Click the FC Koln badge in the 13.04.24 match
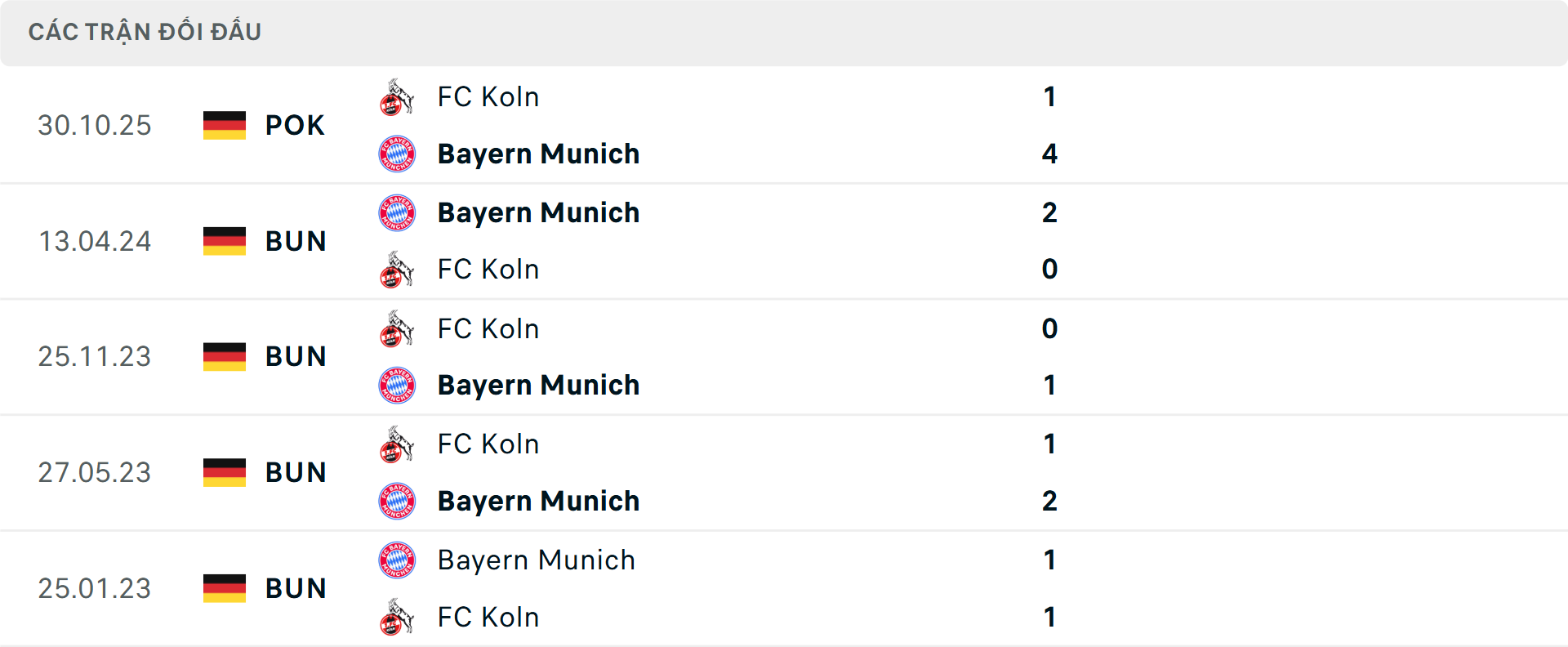The height and width of the screenshot is (647, 1568). 397,270
